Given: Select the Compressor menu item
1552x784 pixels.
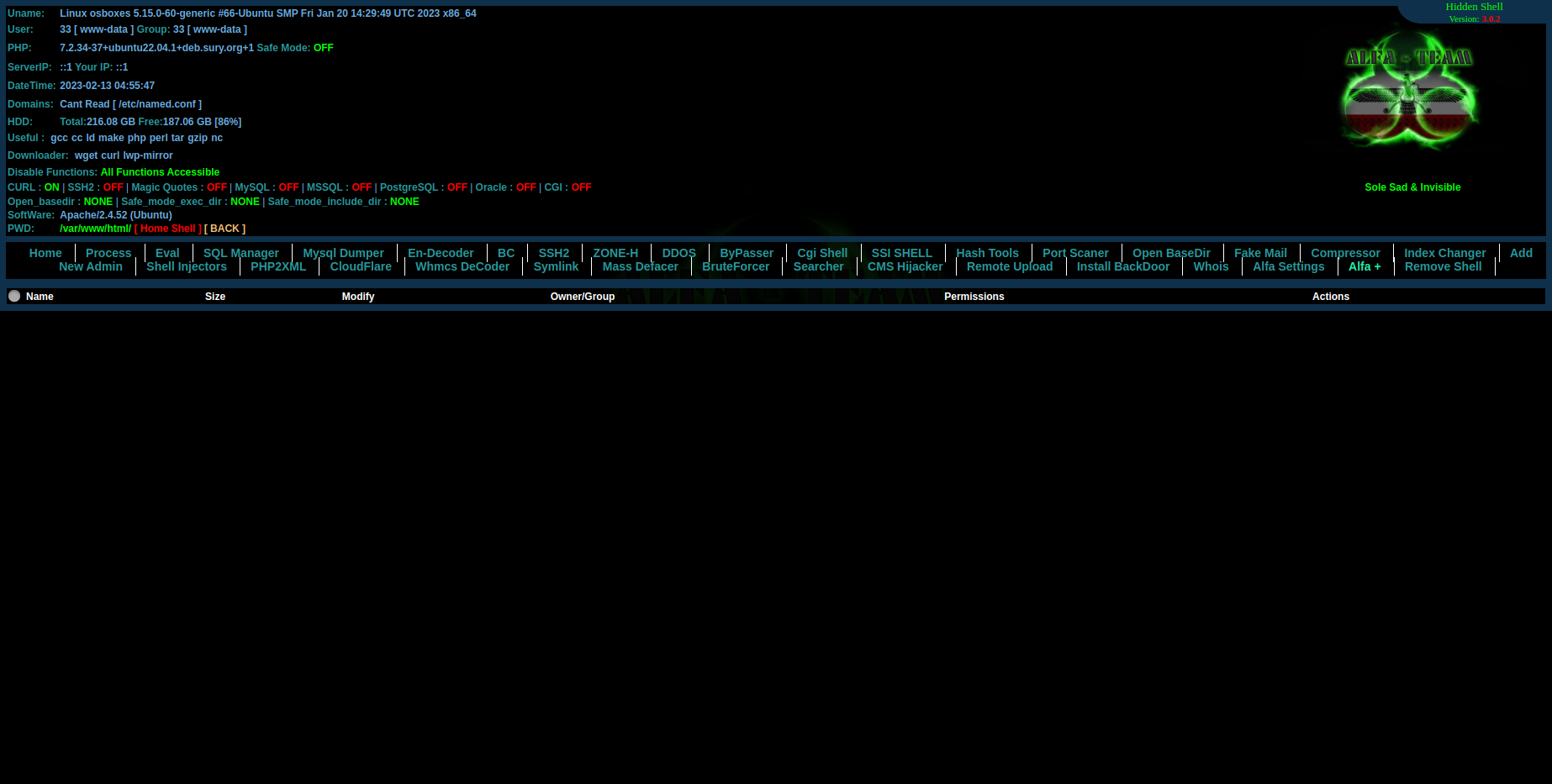Looking at the screenshot, I should coord(1345,253).
